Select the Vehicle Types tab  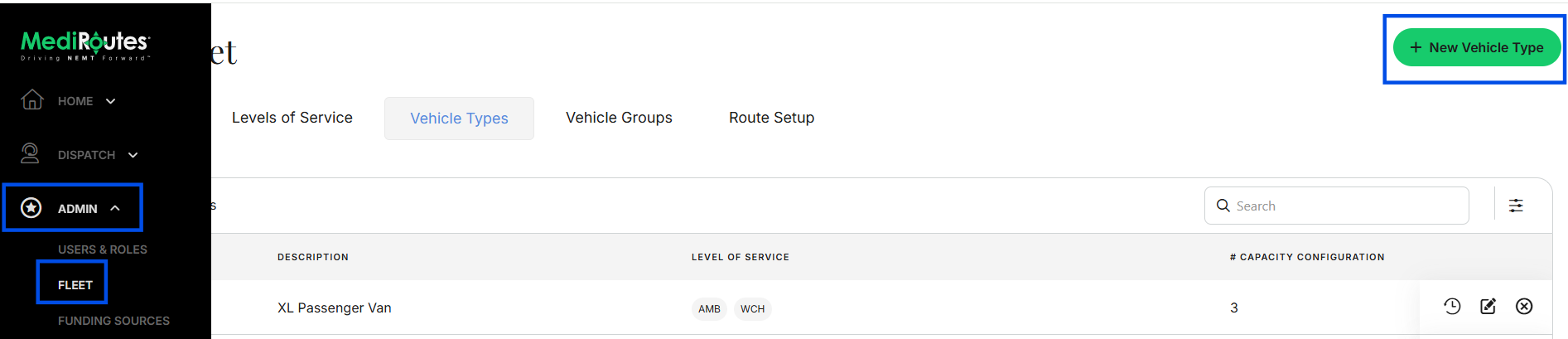(459, 119)
